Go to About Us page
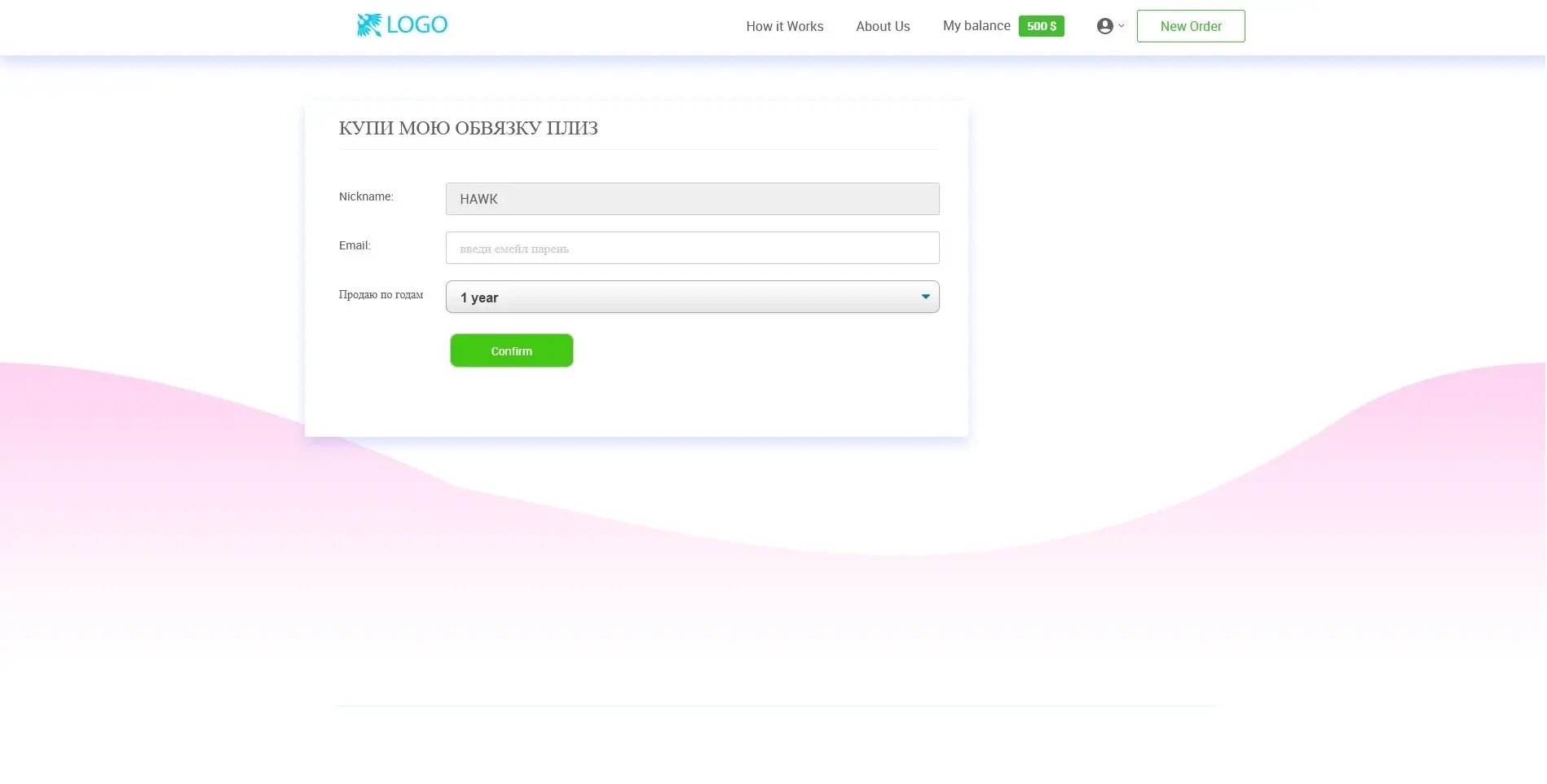 click(883, 26)
